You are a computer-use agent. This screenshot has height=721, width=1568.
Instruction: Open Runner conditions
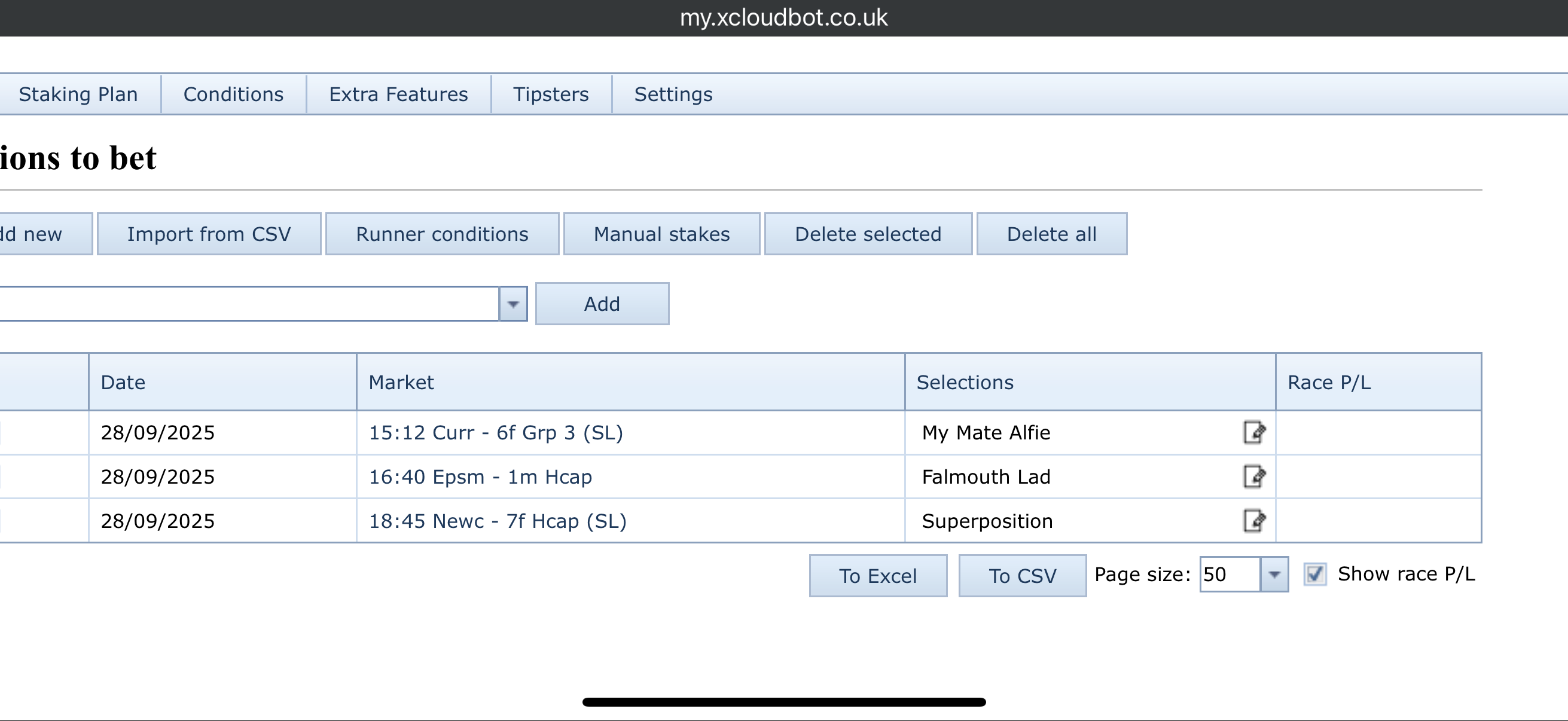click(x=442, y=234)
